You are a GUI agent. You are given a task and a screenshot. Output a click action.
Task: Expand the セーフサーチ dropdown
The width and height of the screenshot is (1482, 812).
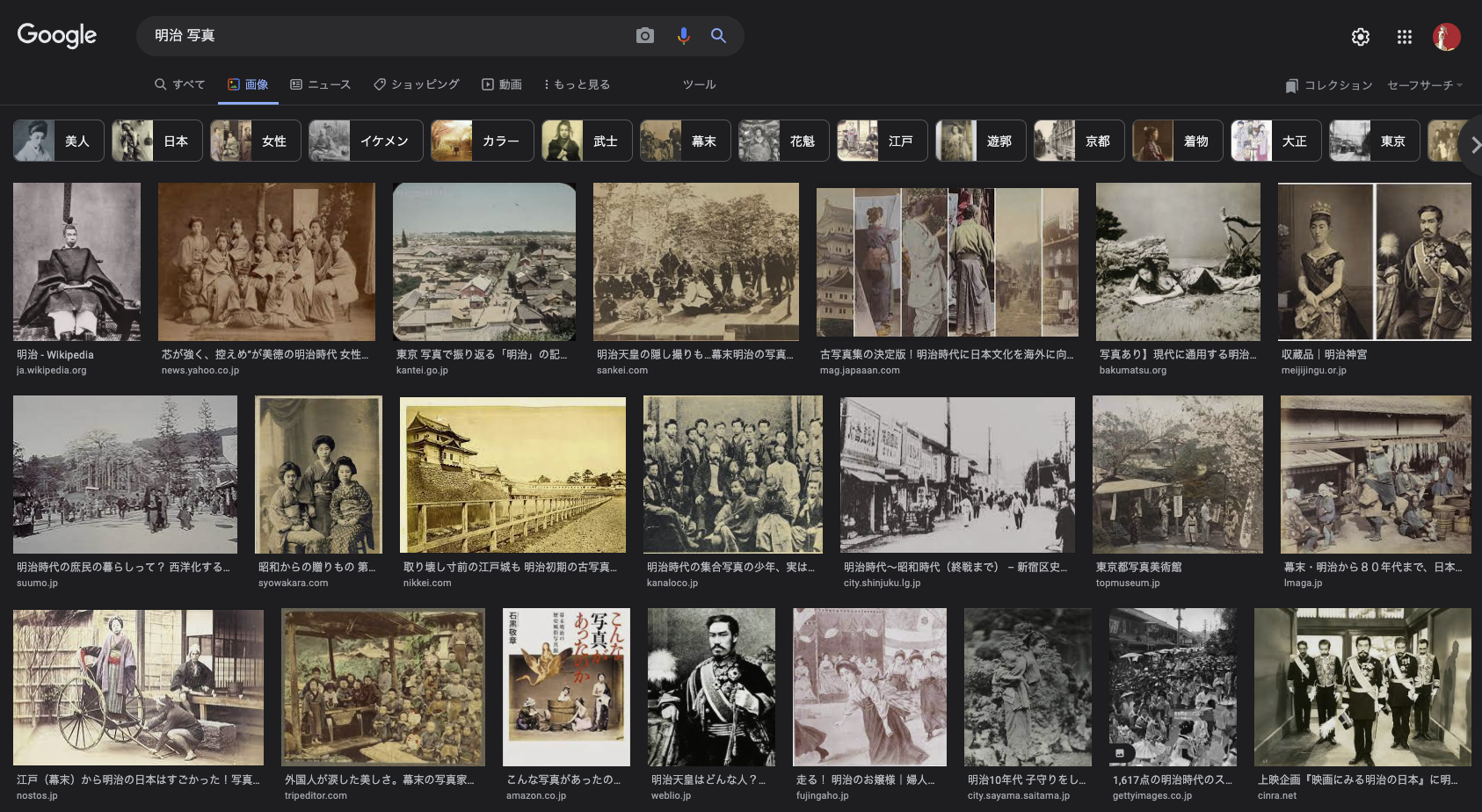click(x=1424, y=85)
